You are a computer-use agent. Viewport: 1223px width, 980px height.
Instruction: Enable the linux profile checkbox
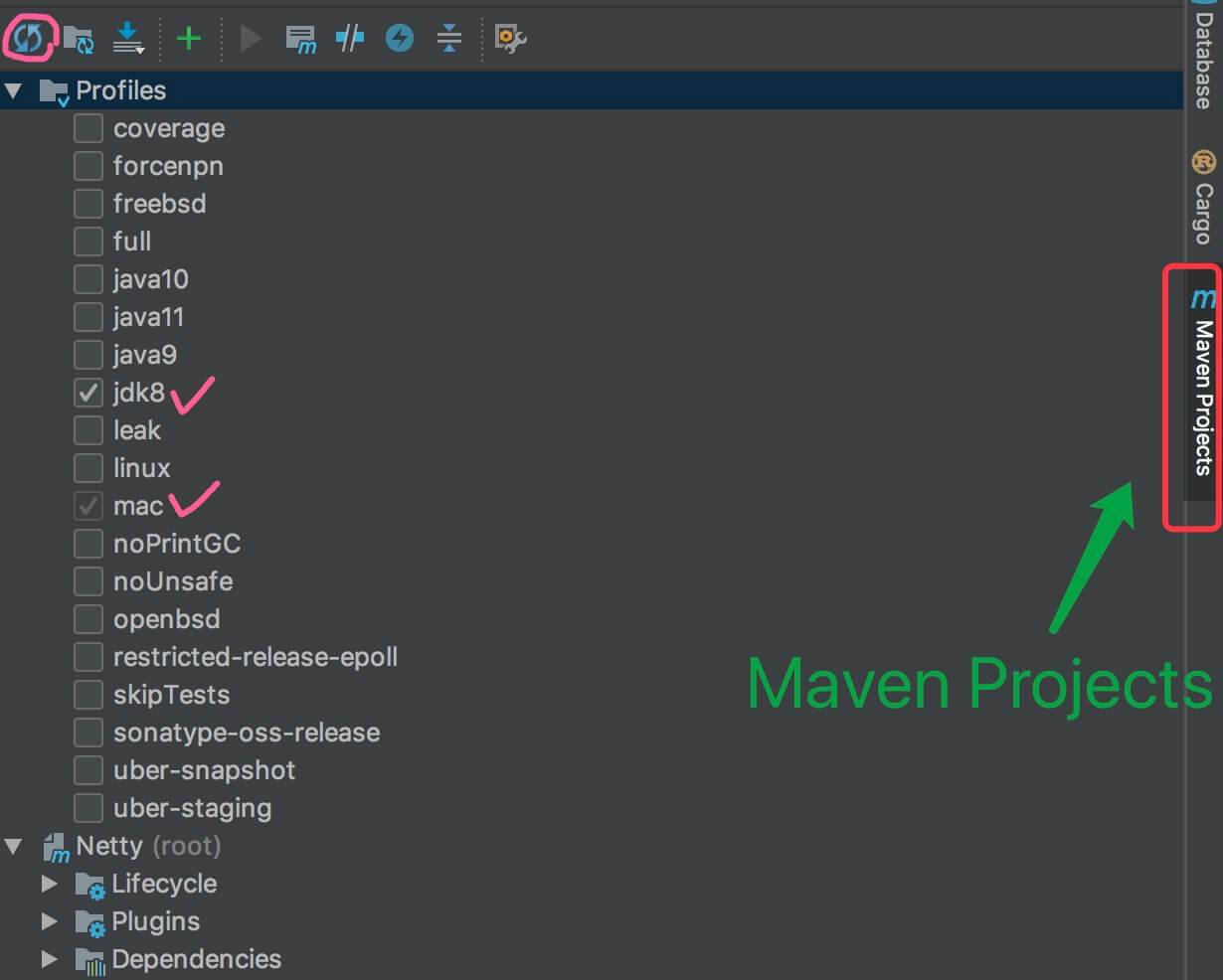(x=88, y=468)
